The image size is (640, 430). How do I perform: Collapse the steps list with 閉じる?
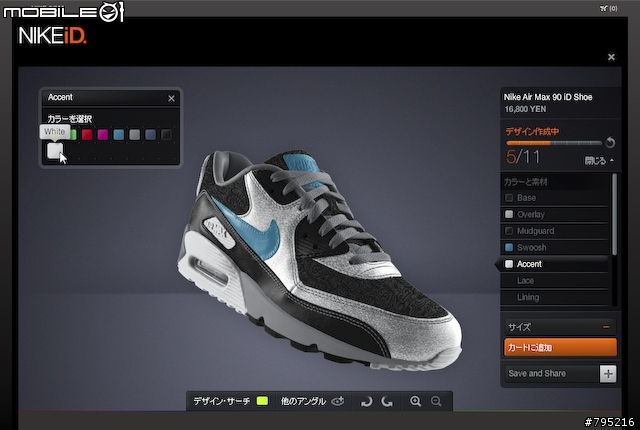[x=599, y=161]
